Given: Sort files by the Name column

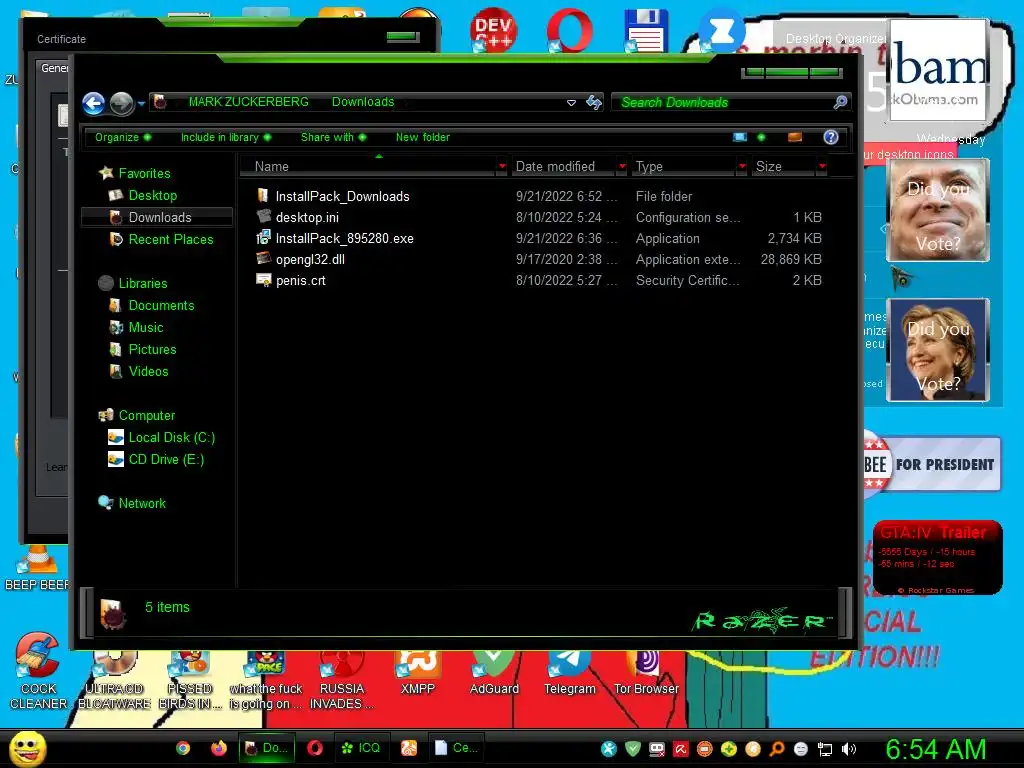Looking at the screenshot, I should point(368,167).
